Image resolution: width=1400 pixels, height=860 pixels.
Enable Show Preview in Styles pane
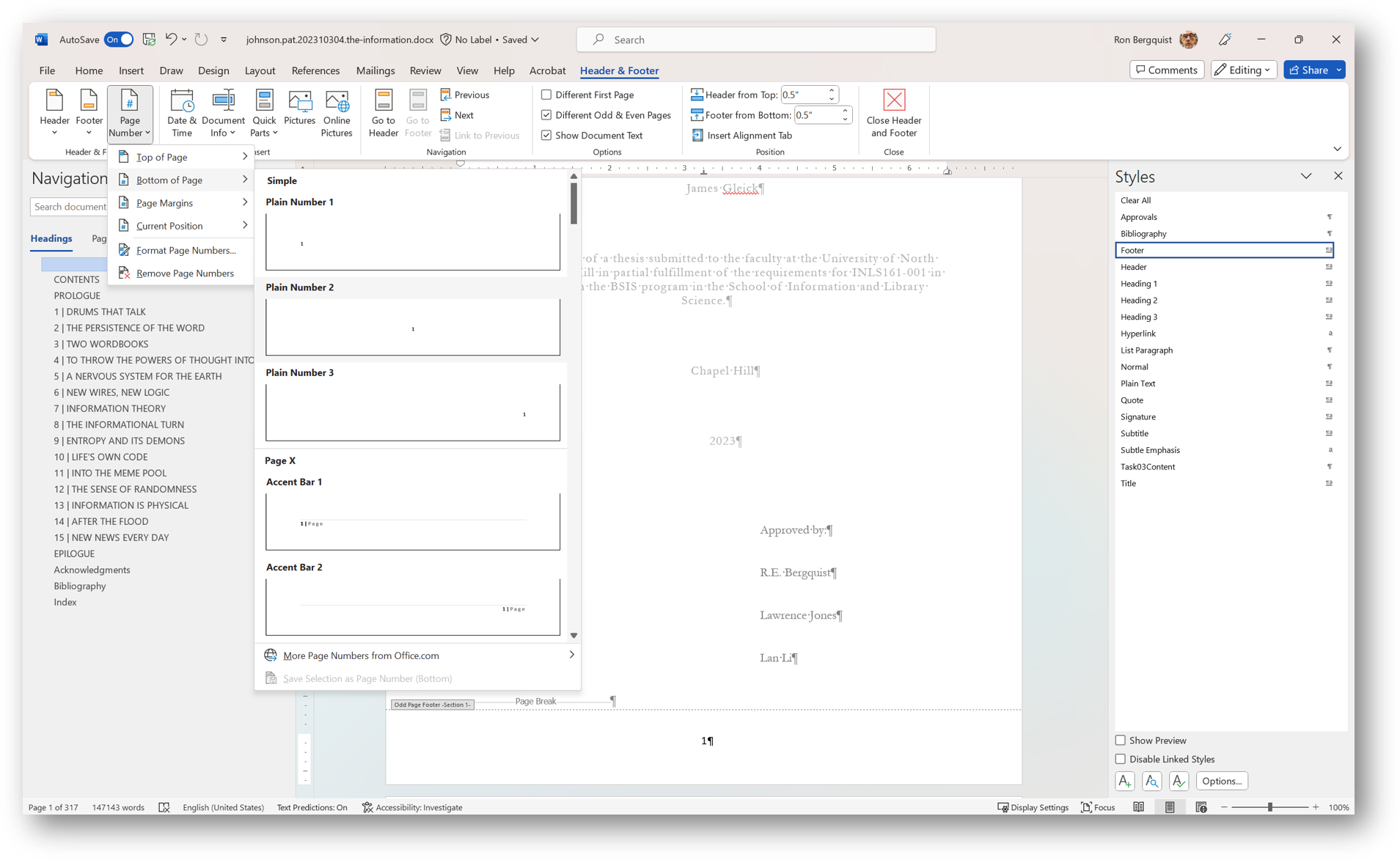pos(1120,740)
